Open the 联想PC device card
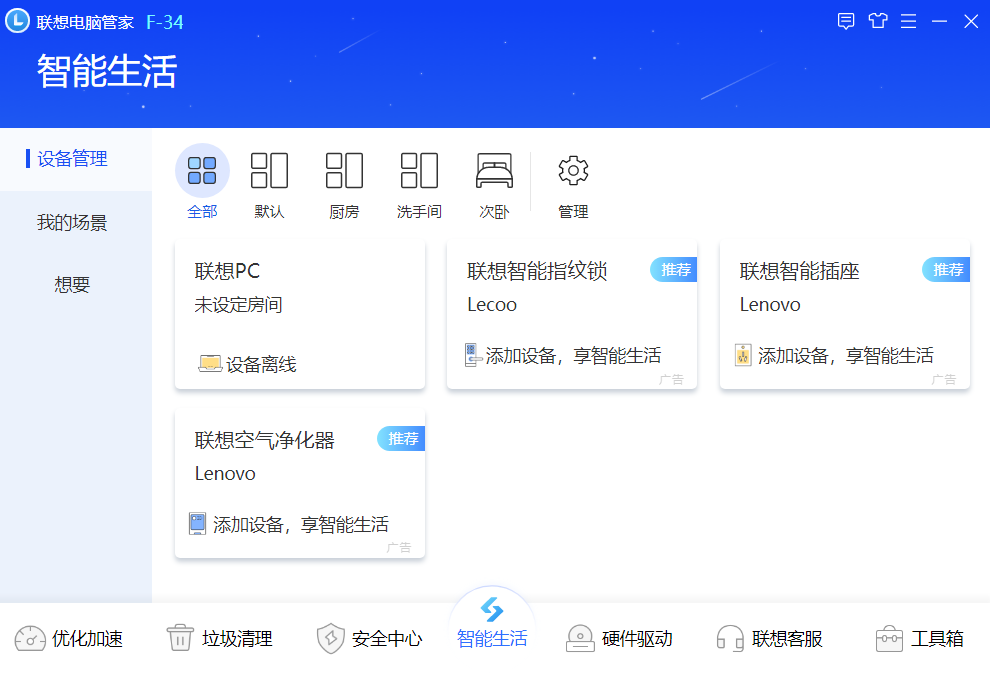The image size is (990, 673). [300, 314]
